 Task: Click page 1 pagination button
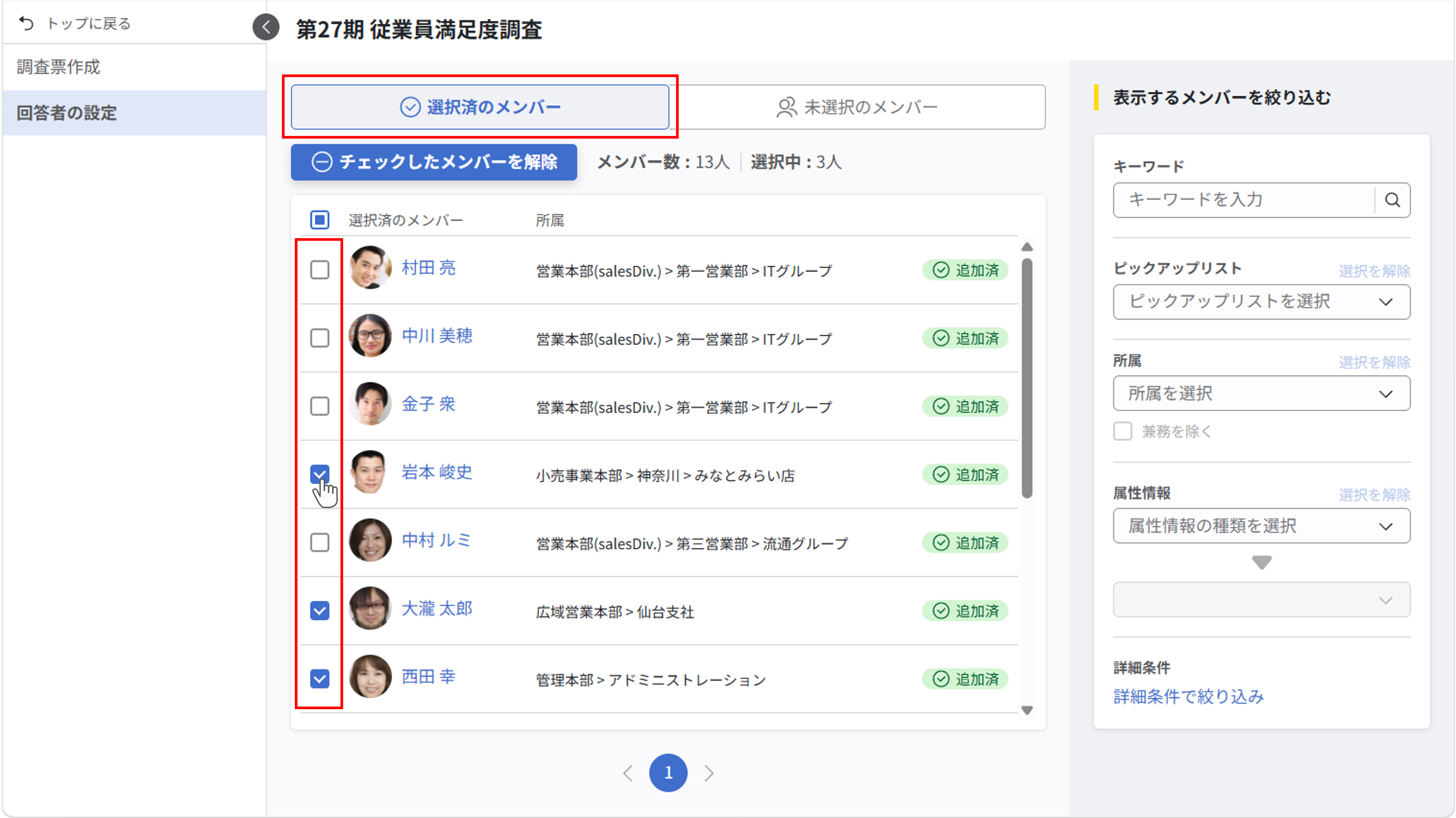668,773
